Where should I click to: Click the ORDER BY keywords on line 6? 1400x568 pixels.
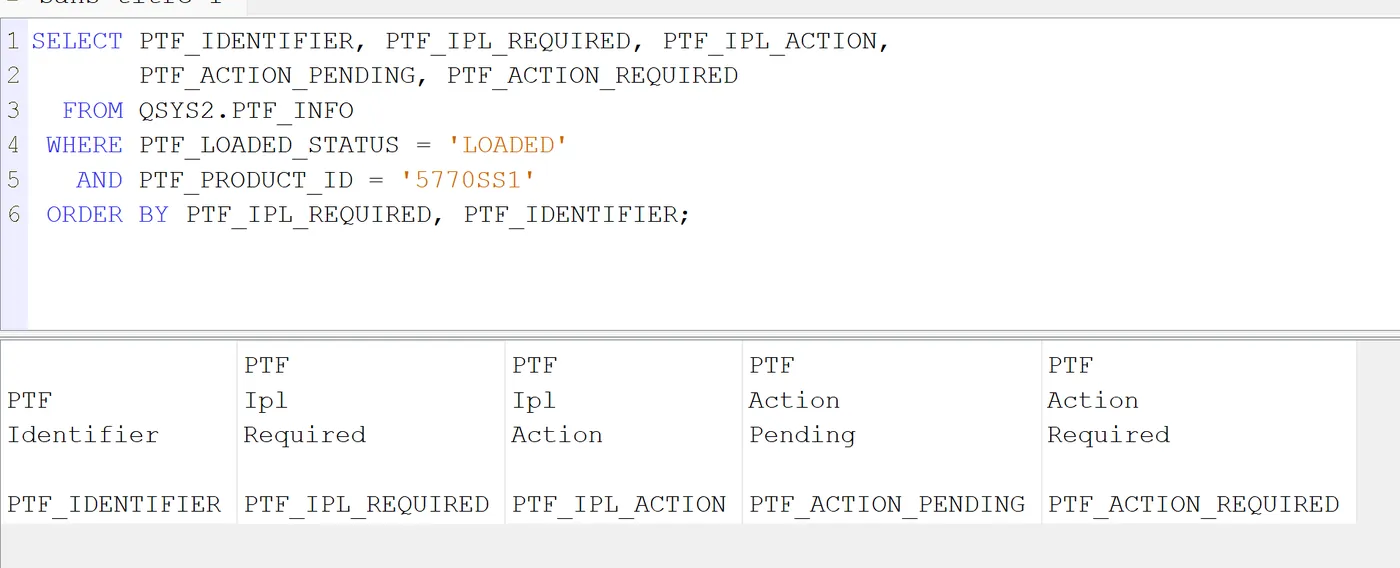tap(108, 214)
